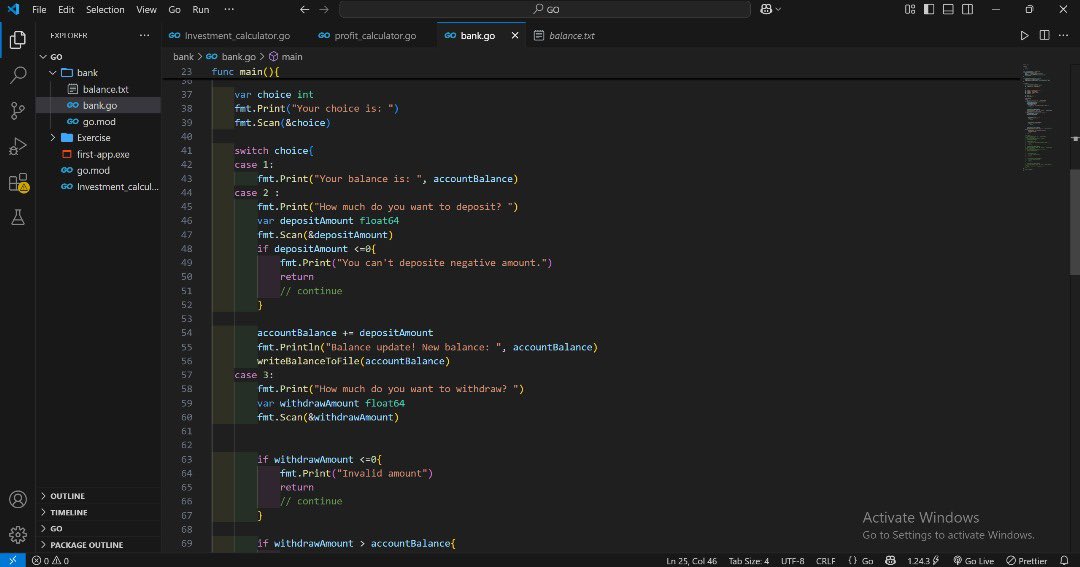Screen dimensions: 1080x567
Task: Open Customize Layout icon
Action: click(x=910, y=10)
